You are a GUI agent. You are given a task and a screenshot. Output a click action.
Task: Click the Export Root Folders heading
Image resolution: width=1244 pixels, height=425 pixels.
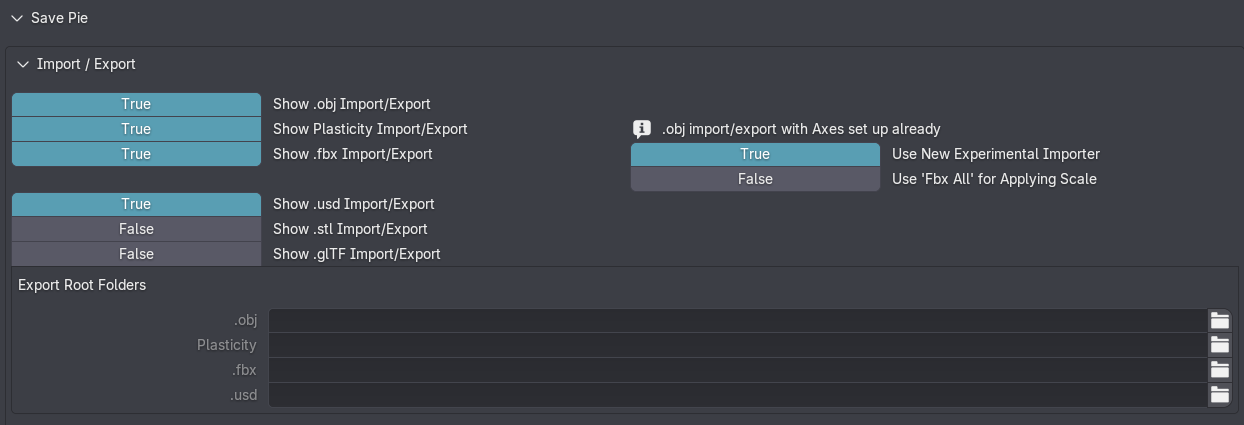point(82,285)
